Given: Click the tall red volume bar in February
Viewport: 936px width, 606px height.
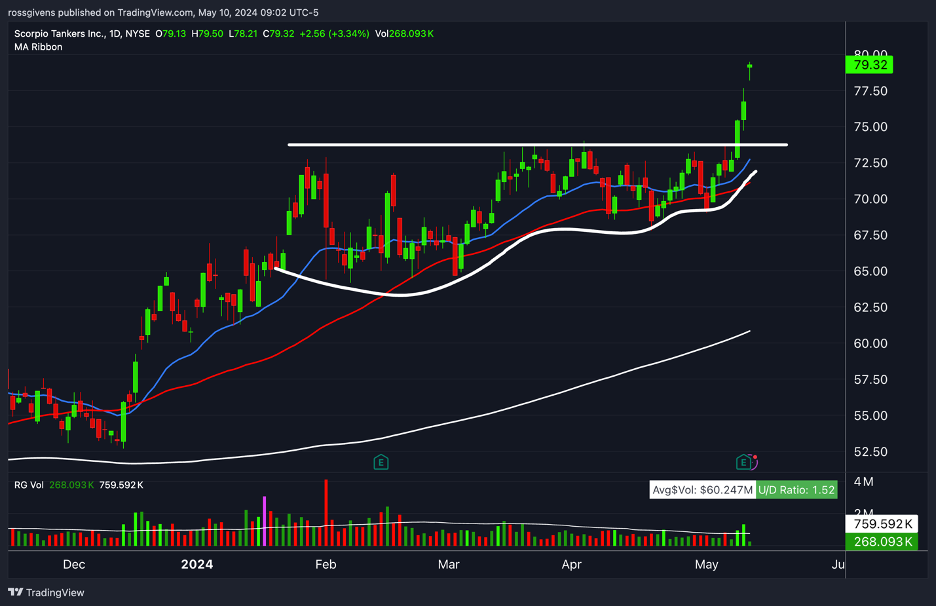Looking at the screenshot, I should (326, 512).
